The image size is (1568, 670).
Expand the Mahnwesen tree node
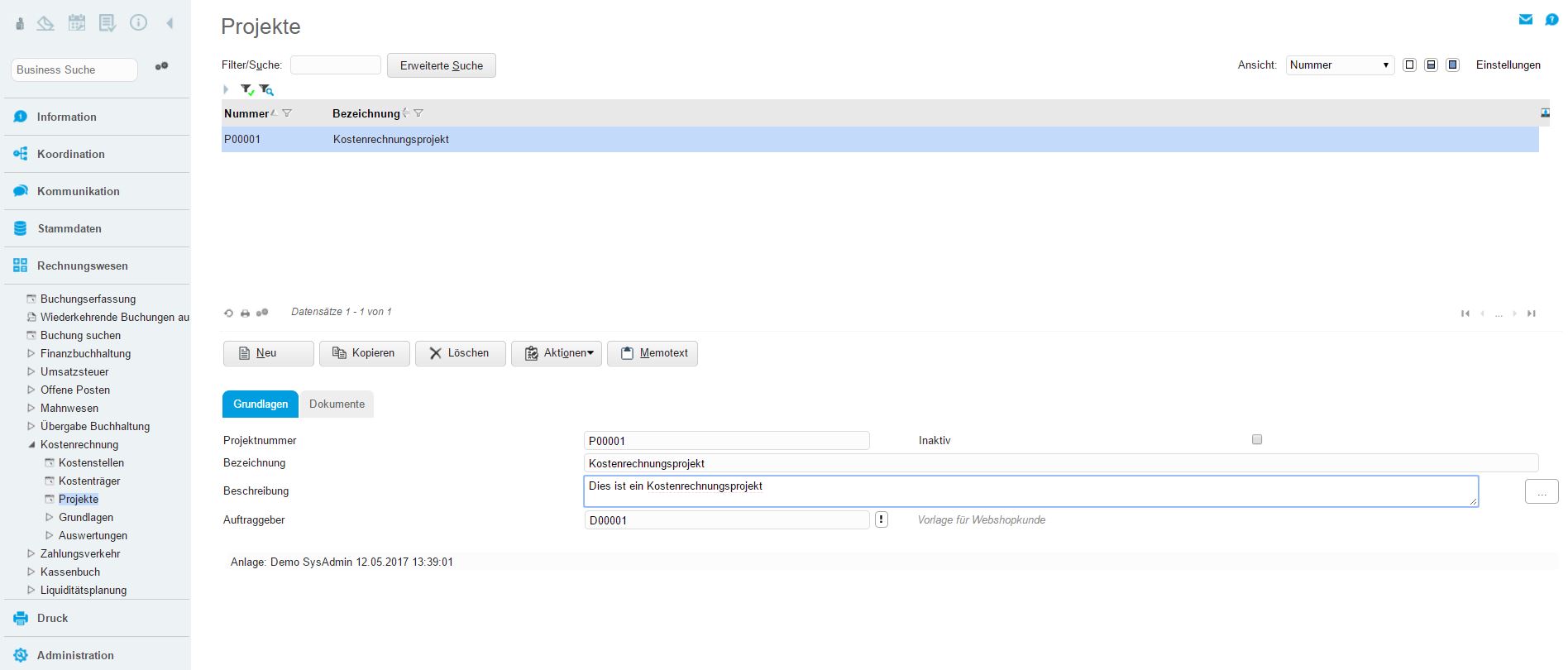31,408
